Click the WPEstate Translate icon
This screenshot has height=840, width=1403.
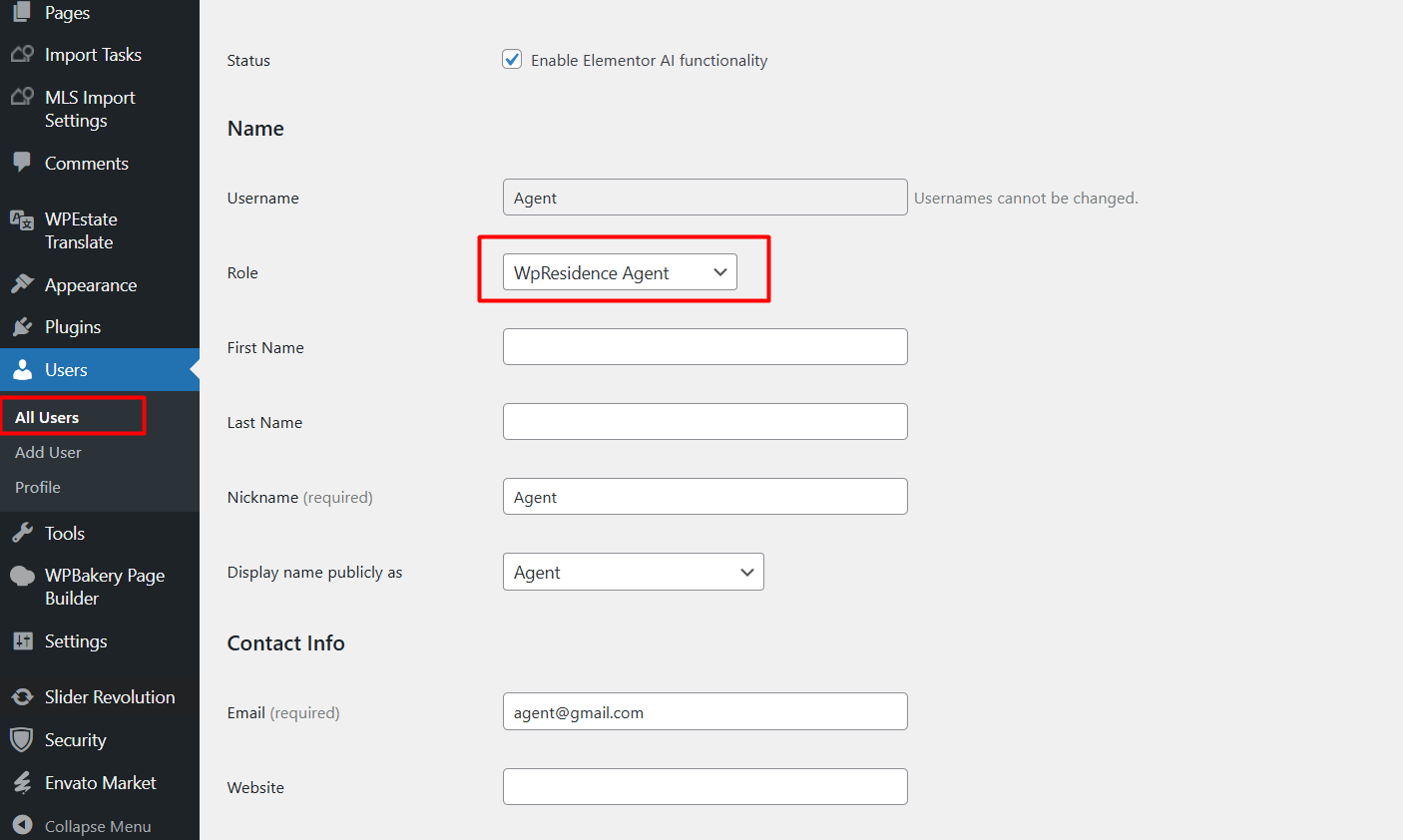point(21,219)
